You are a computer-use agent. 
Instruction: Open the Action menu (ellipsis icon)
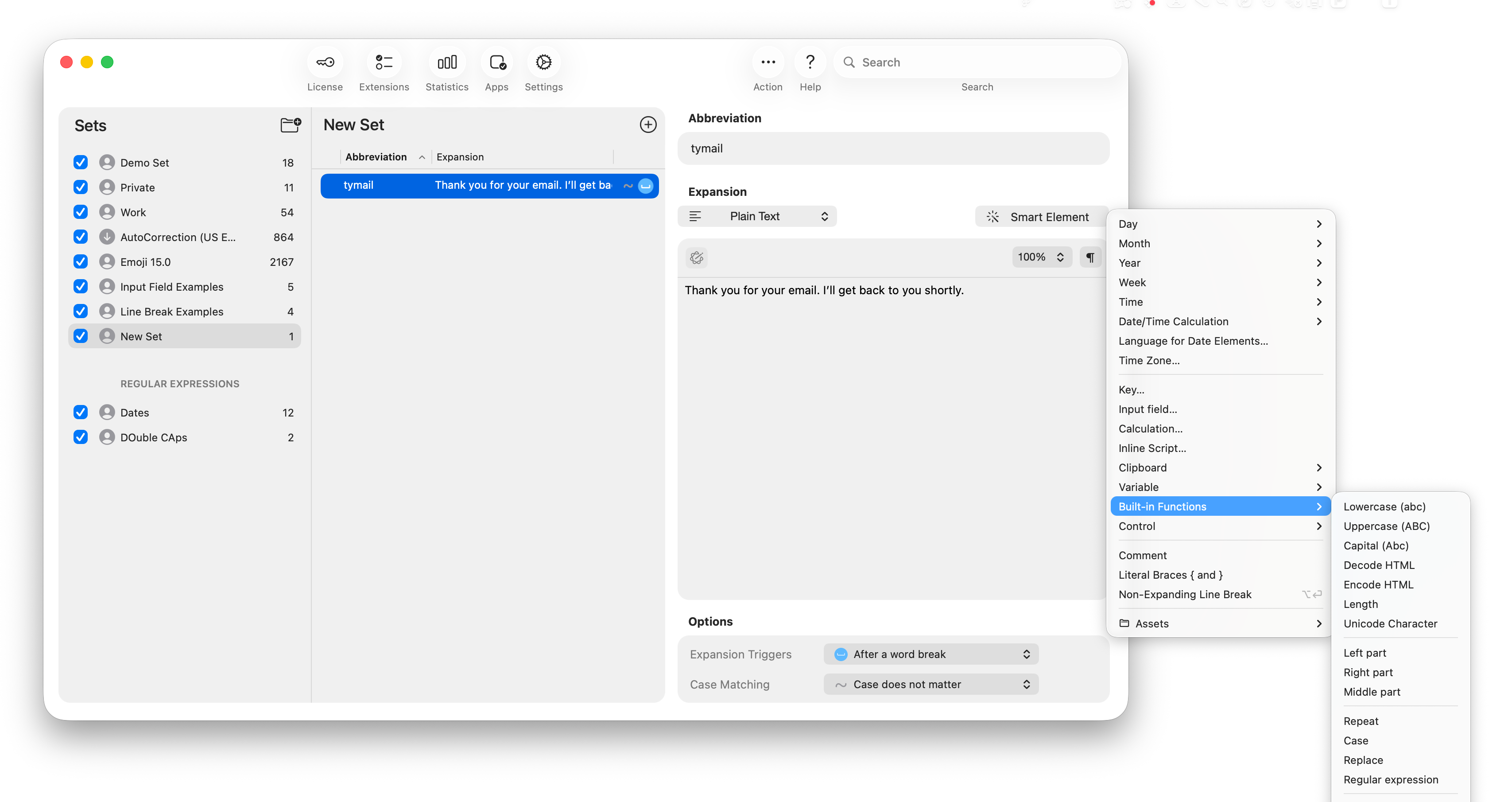tap(768, 62)
